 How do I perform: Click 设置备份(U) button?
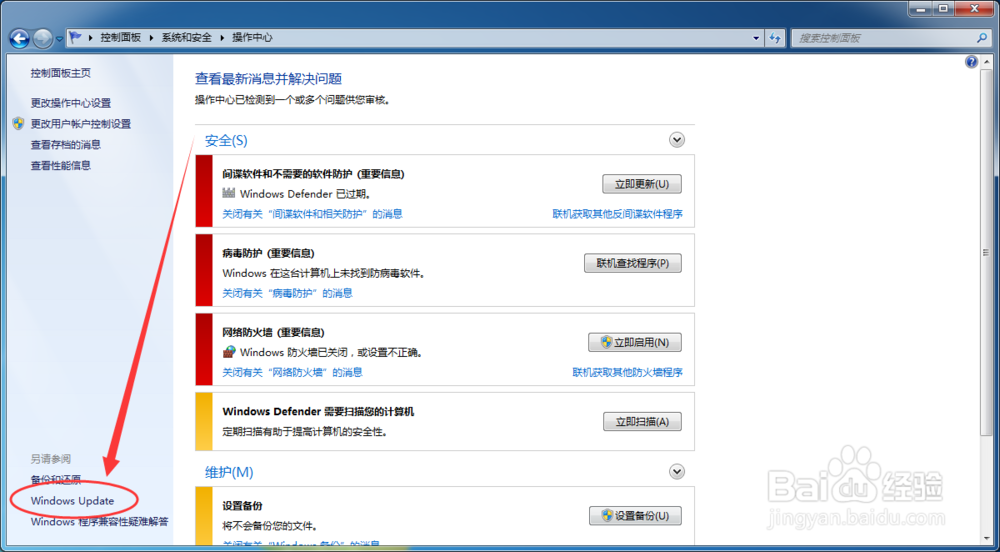(x=635, y=516)
